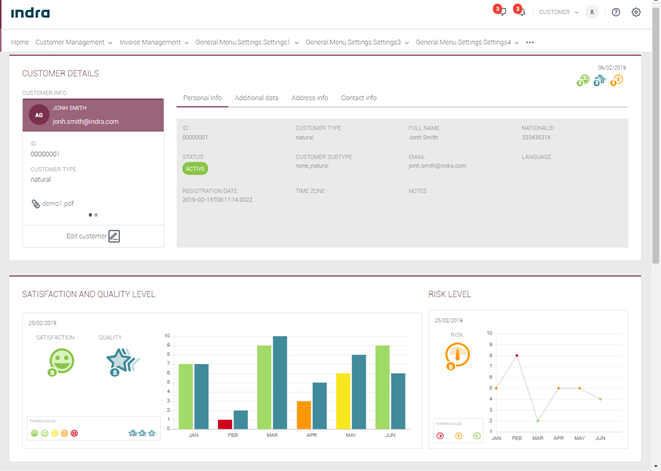
Task: Click the JONH SMITH name header
Action: tap(70, 108)
